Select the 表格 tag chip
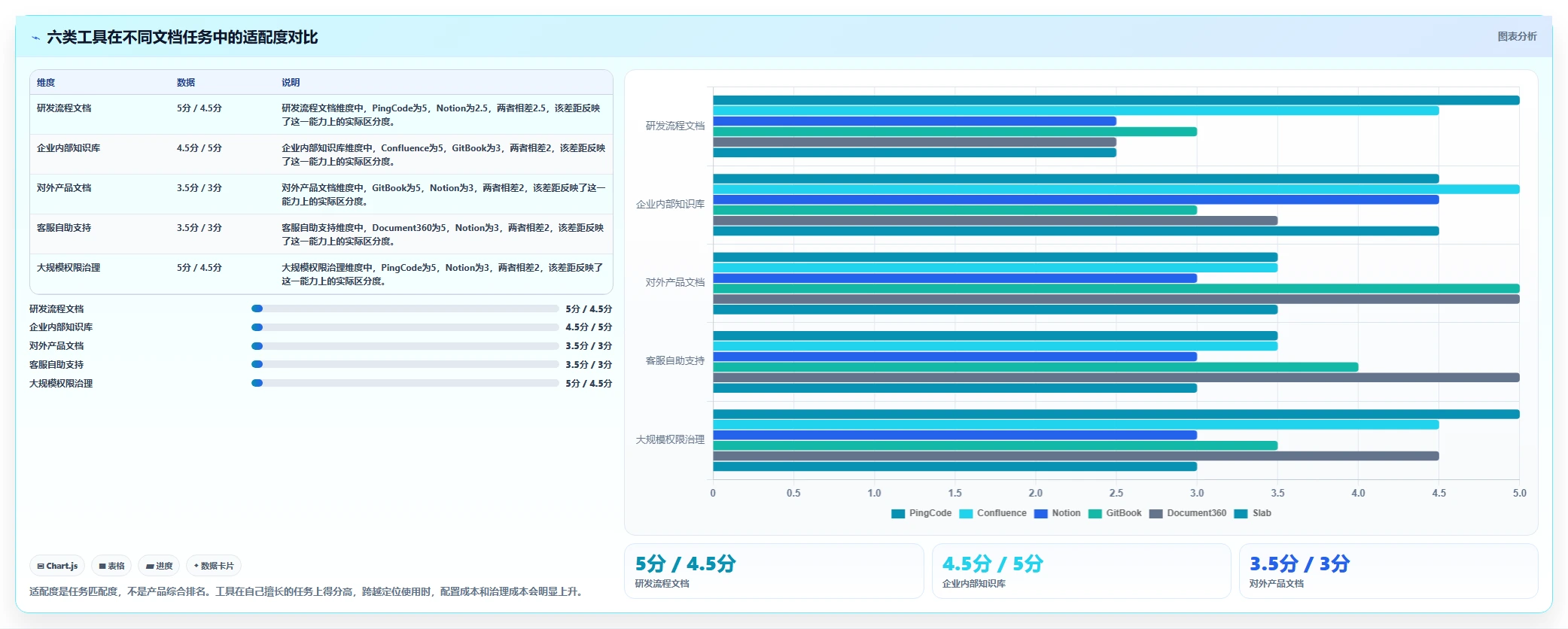Image resolution: width=1568 pixels, height=629 pixels. [111, 566]
